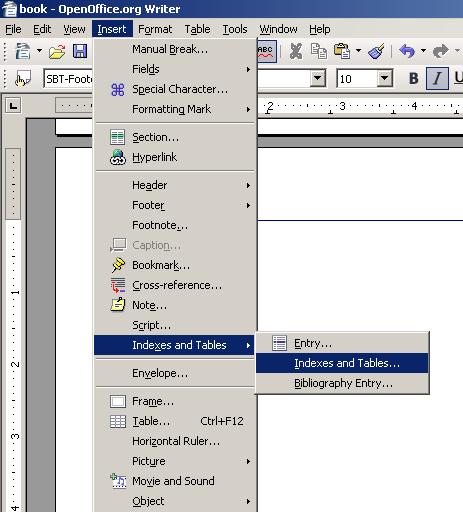
Task: Click the Redo arrow icon
Action: (x=441, y=52)
